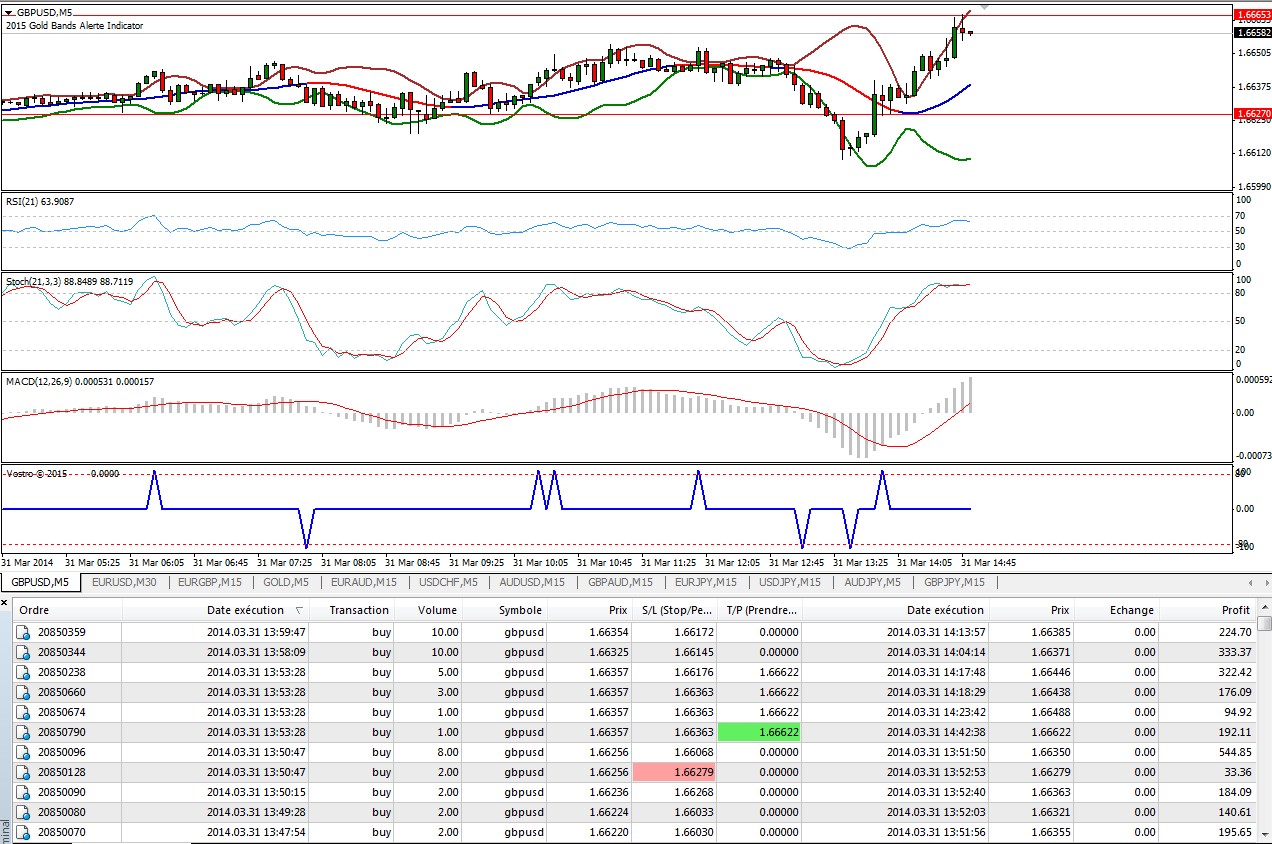Click the chart shift gray triangle marker
The height and width of the screenshot is (844, 1272).
(983, 6)
